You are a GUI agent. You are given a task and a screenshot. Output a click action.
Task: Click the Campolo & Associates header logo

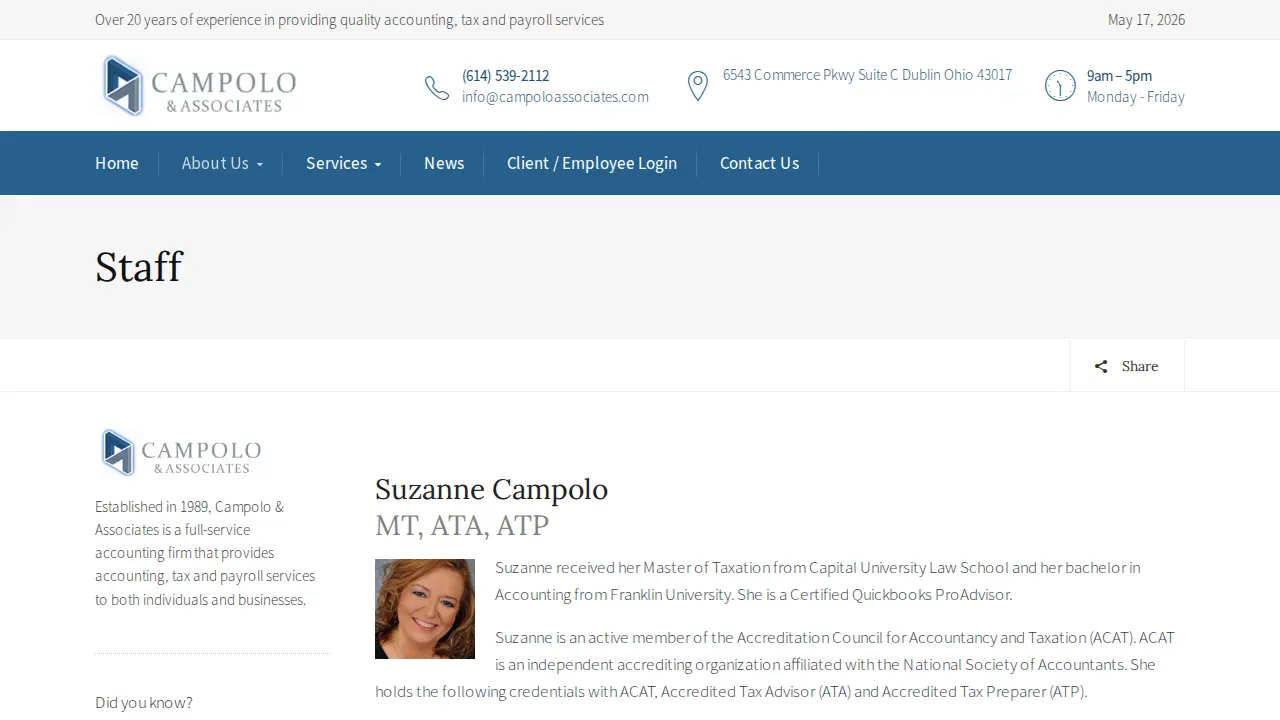click(x=198, y=86)
